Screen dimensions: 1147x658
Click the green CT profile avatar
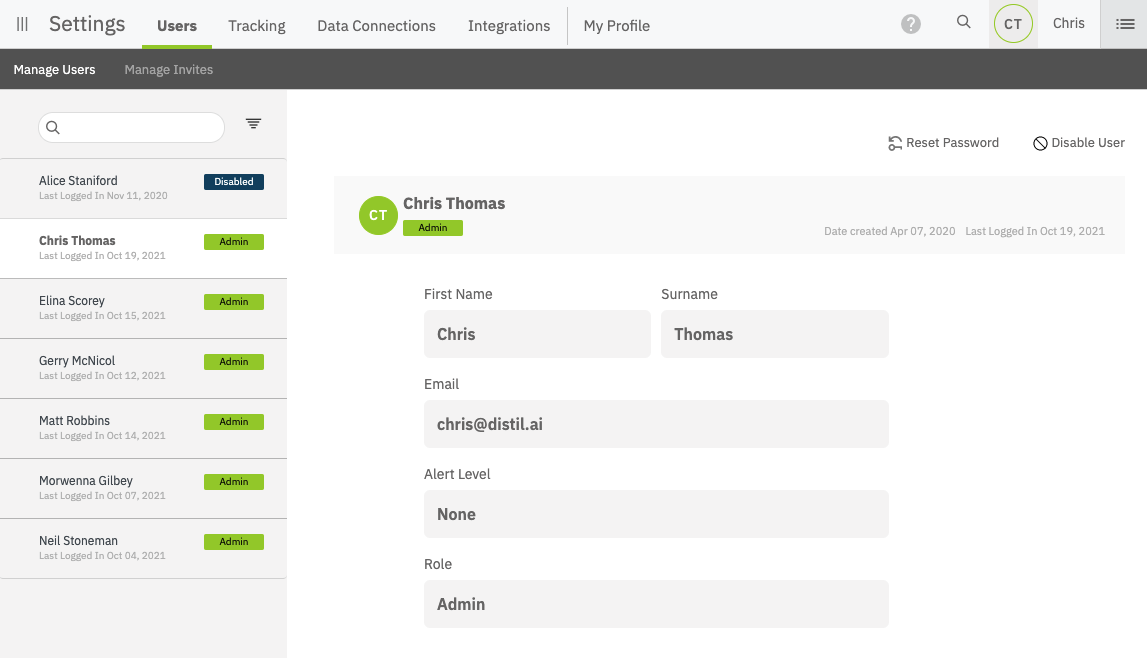pyautogui.click(x=378, y=215)
